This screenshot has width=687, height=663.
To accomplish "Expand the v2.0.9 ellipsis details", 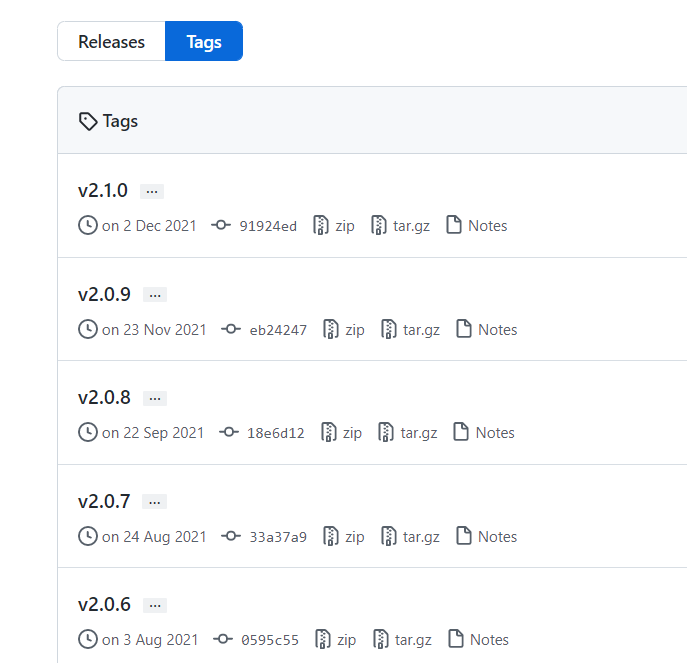I will click(x=155, y=295).
